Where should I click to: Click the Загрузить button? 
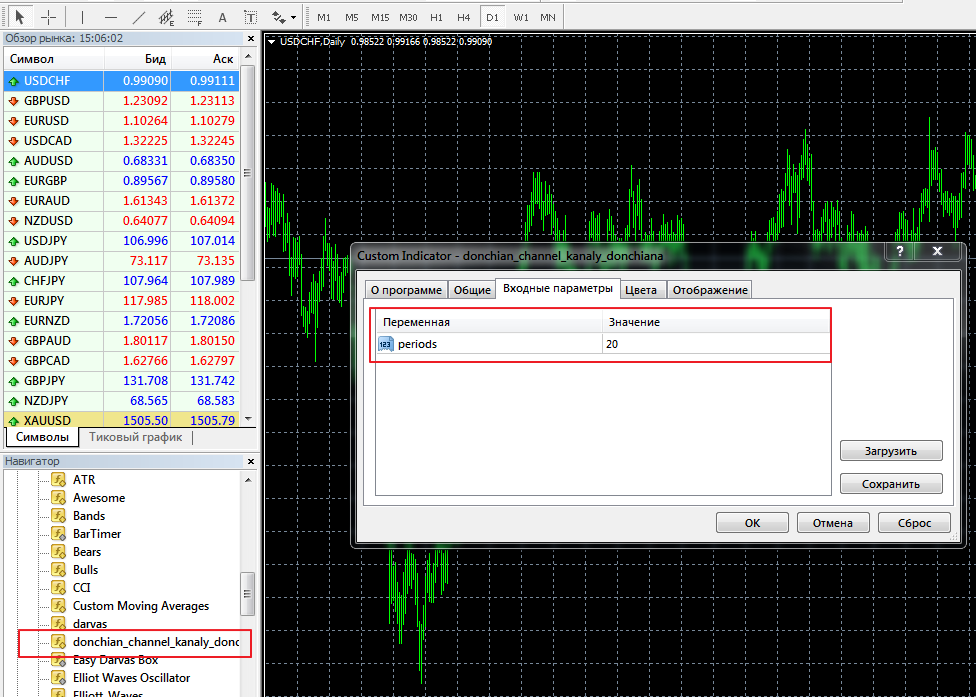890,451
